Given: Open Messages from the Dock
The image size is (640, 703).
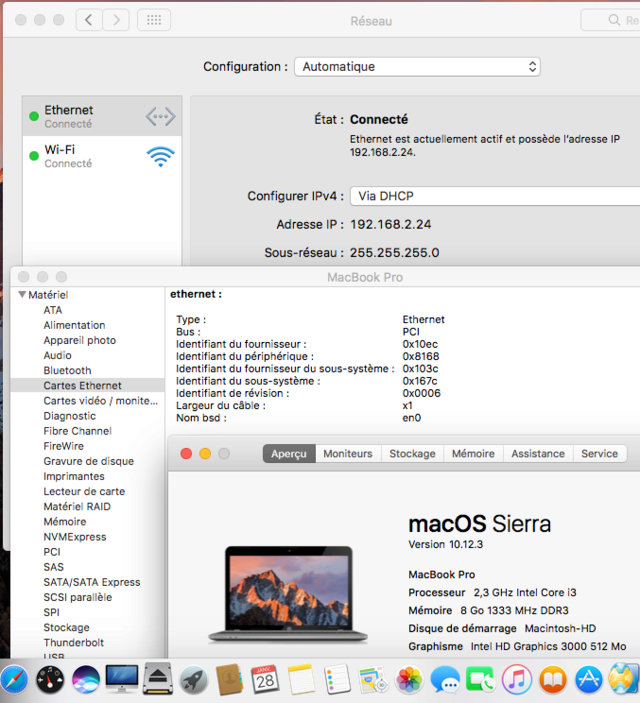Looking at the screenshot, I should (x=445, y=680).
